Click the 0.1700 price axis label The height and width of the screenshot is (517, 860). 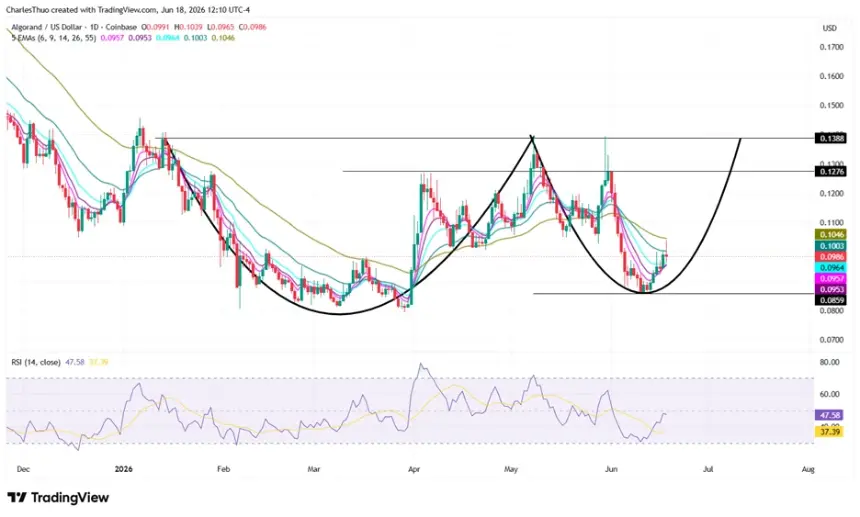pyautogui.click(x=831, y=47)
